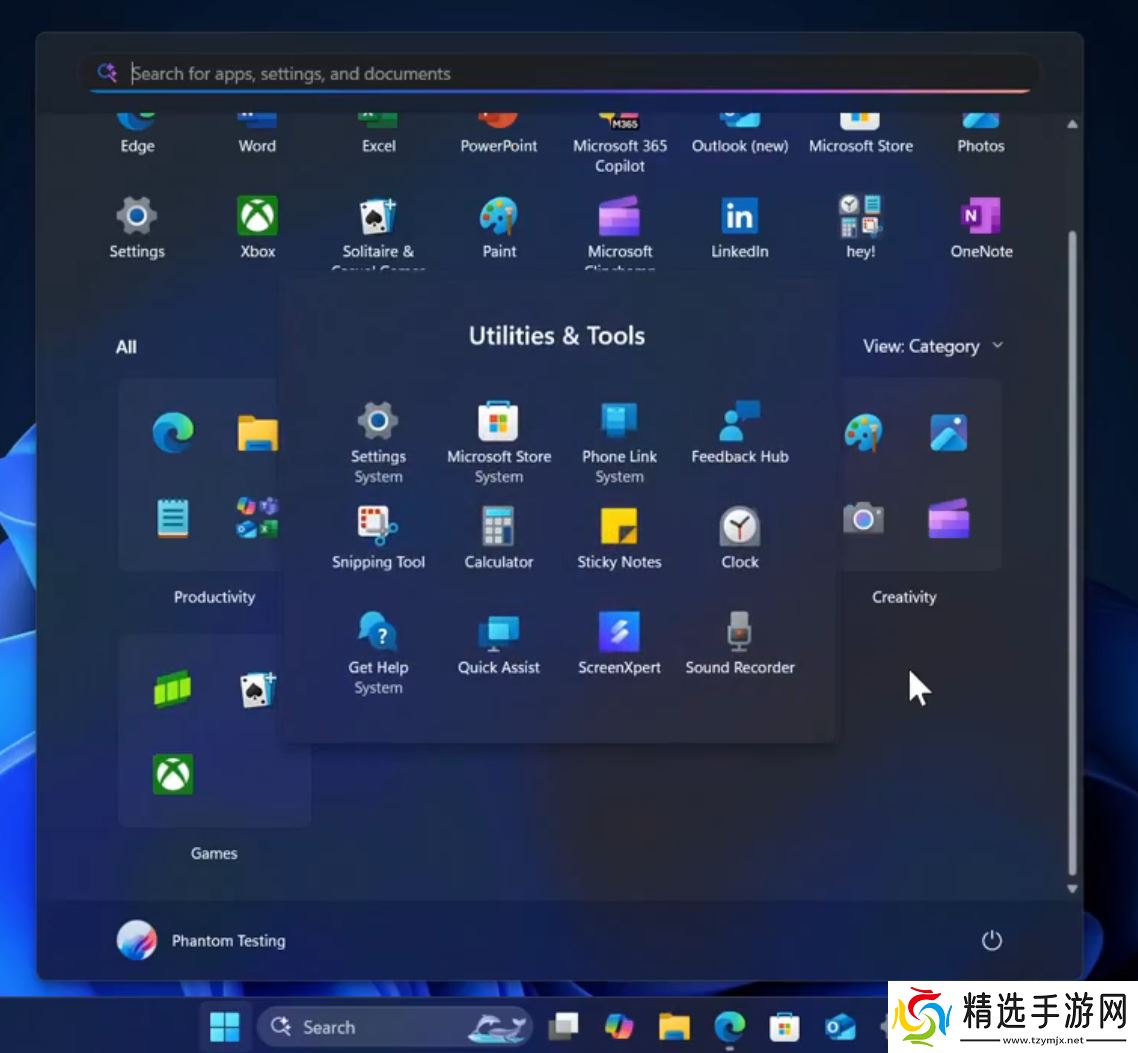The image size is (1138, 1053).
Task: Click the scrollbar down arrow
Action: 1072,888
